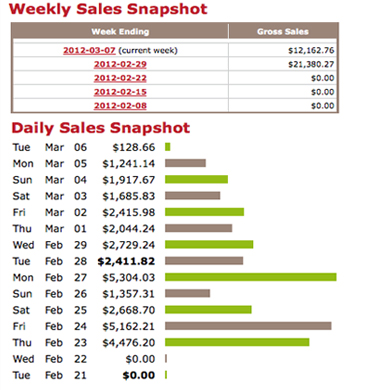Click the Sun Mar 04 green sales bar
Image resolution: width=377 pixels, height=390 pixels.
196,179
